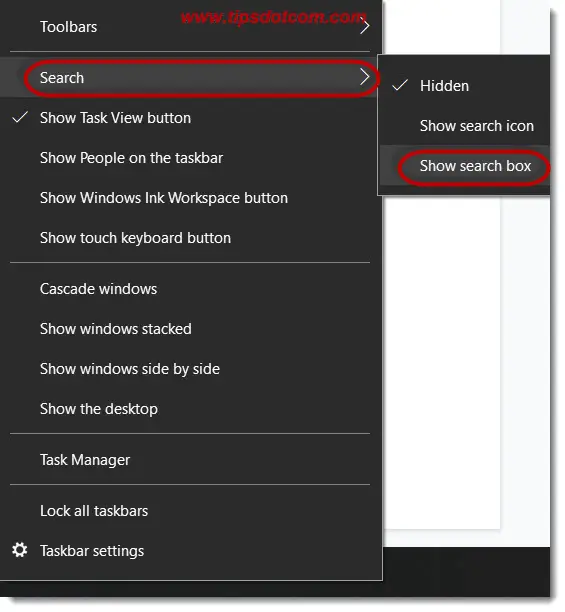Image resolution: width=565 pixels, height=612 pixels.
Task: Click the gear icon beside Taskbar settings
Action: coord(20,550)
